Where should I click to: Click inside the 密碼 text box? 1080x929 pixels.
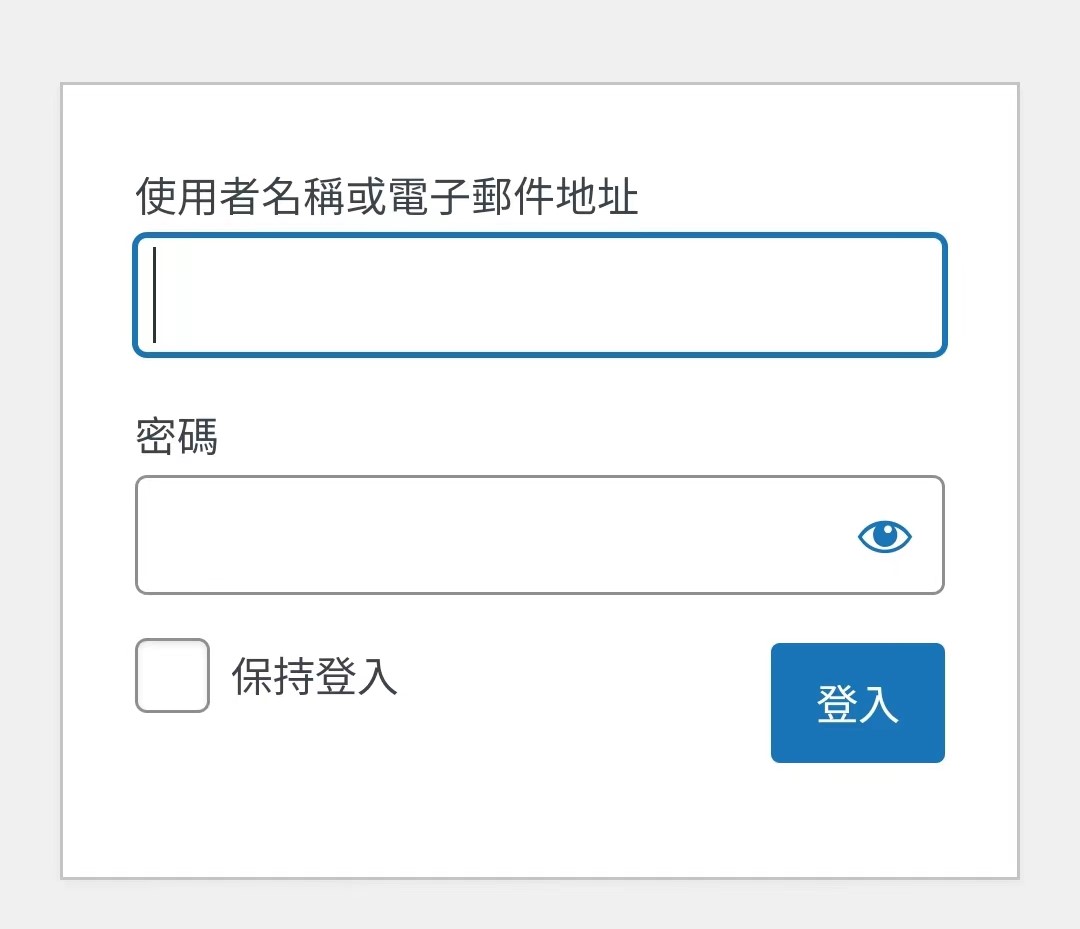click(490, 535)
